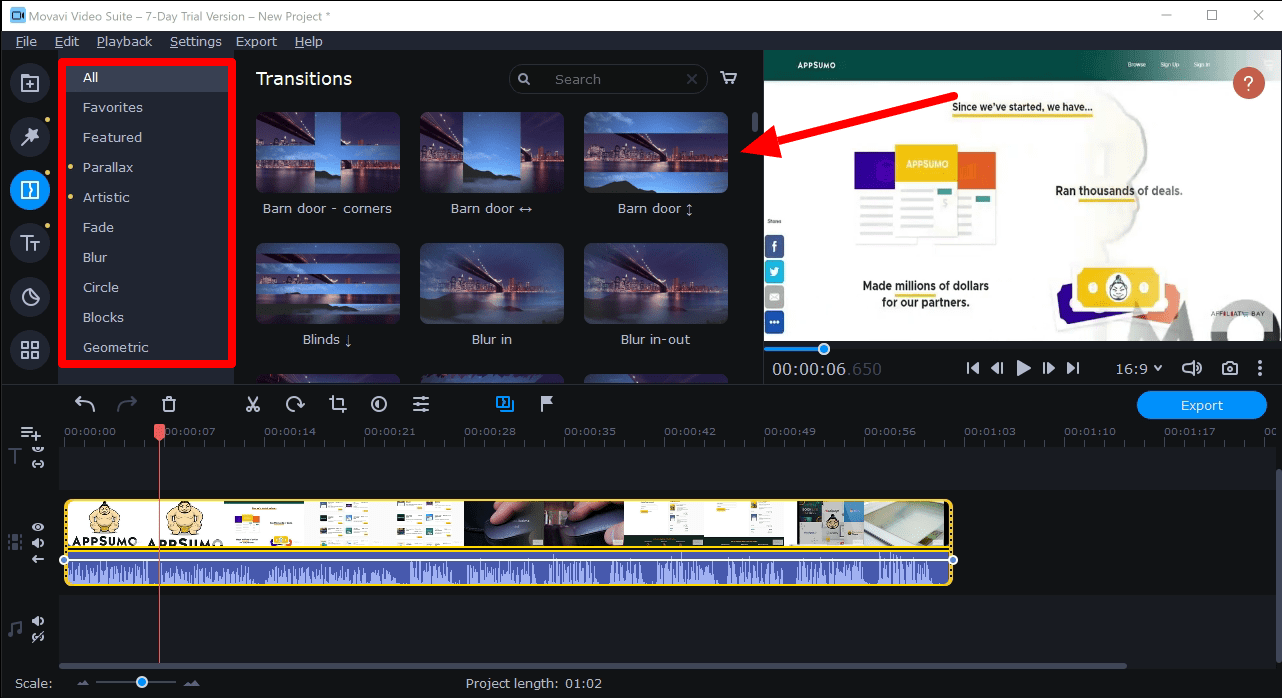Viewport: 1282px width, 698px height.
Task: Toggle video track visibility eye icon
Action: 38,527
